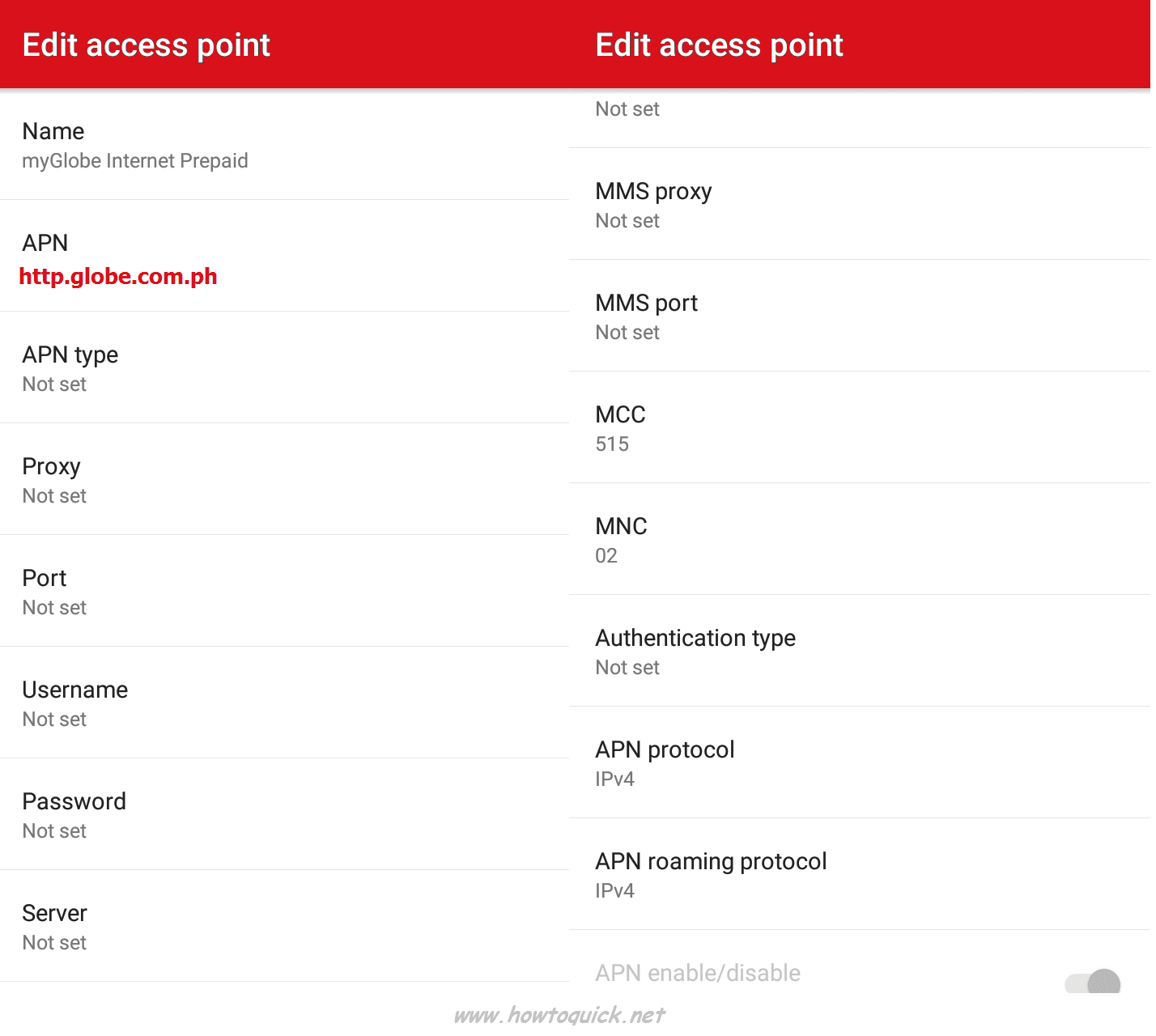Open the Password setting
The height and width of the screenshot is (1036, 1156).
pos(285,814)
